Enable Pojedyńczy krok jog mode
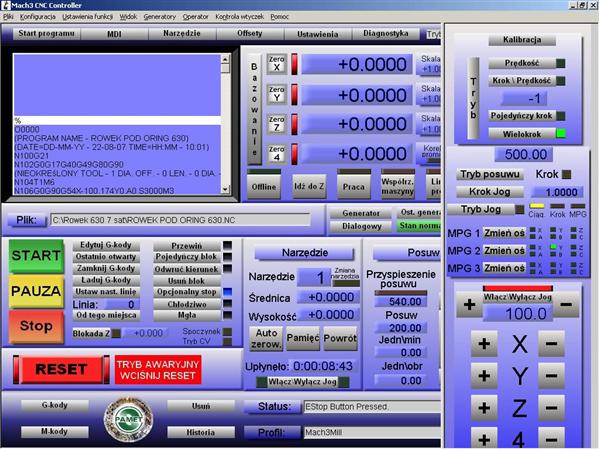Image resolution: width=599 pixels, height=449 pixels. [x=522, y=116]
